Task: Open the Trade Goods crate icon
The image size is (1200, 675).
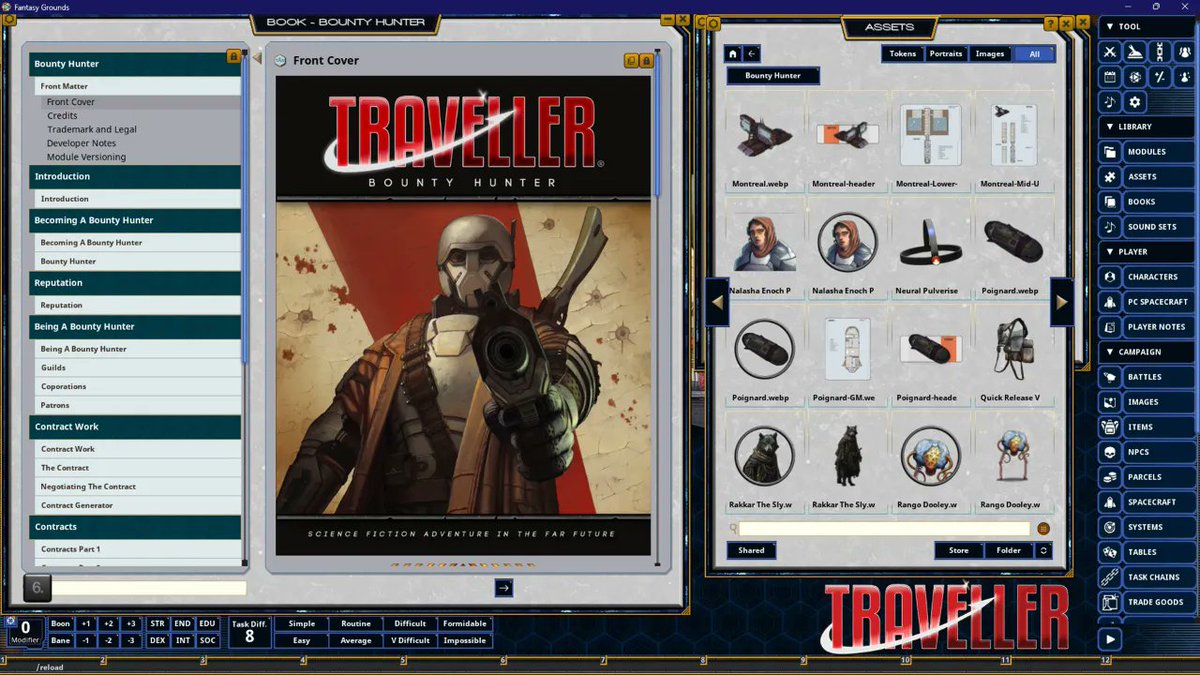Action: pyautogui.click(x=1109, y=602)
